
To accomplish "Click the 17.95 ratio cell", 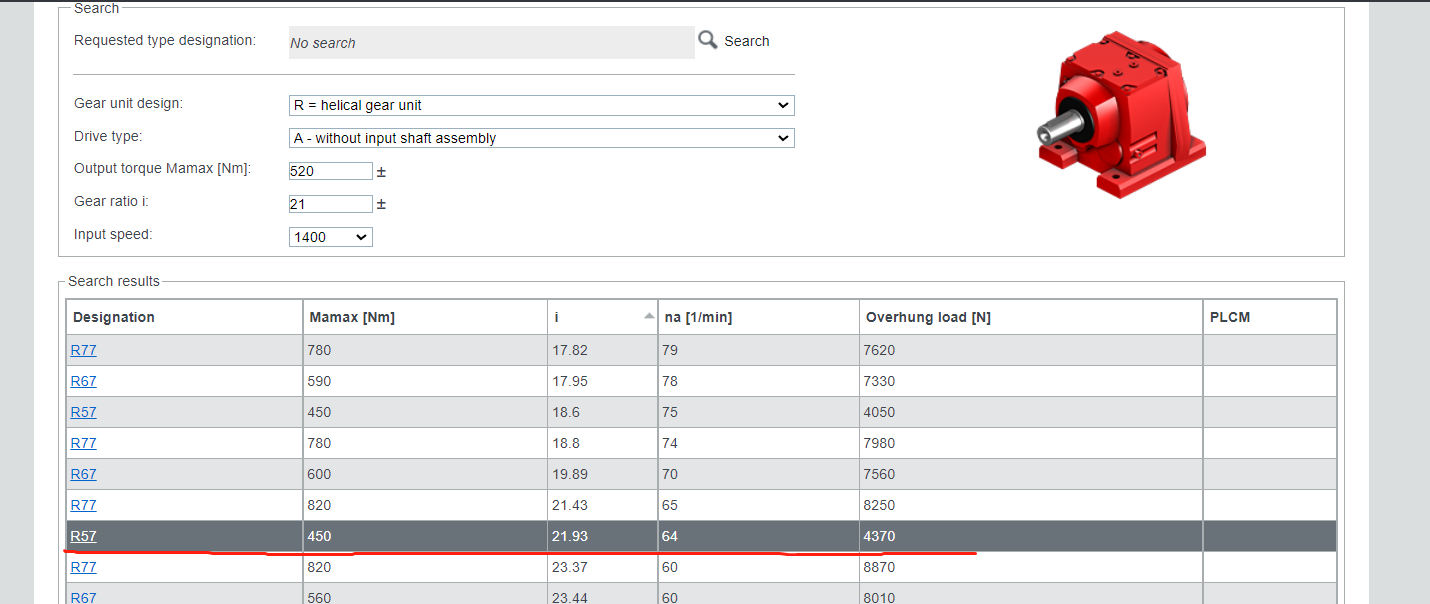I will 602,381.
